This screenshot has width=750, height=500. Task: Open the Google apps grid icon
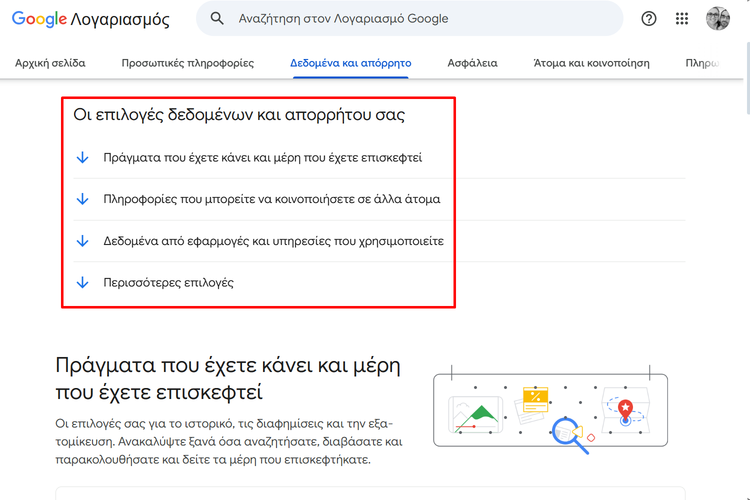coord(682,19)
